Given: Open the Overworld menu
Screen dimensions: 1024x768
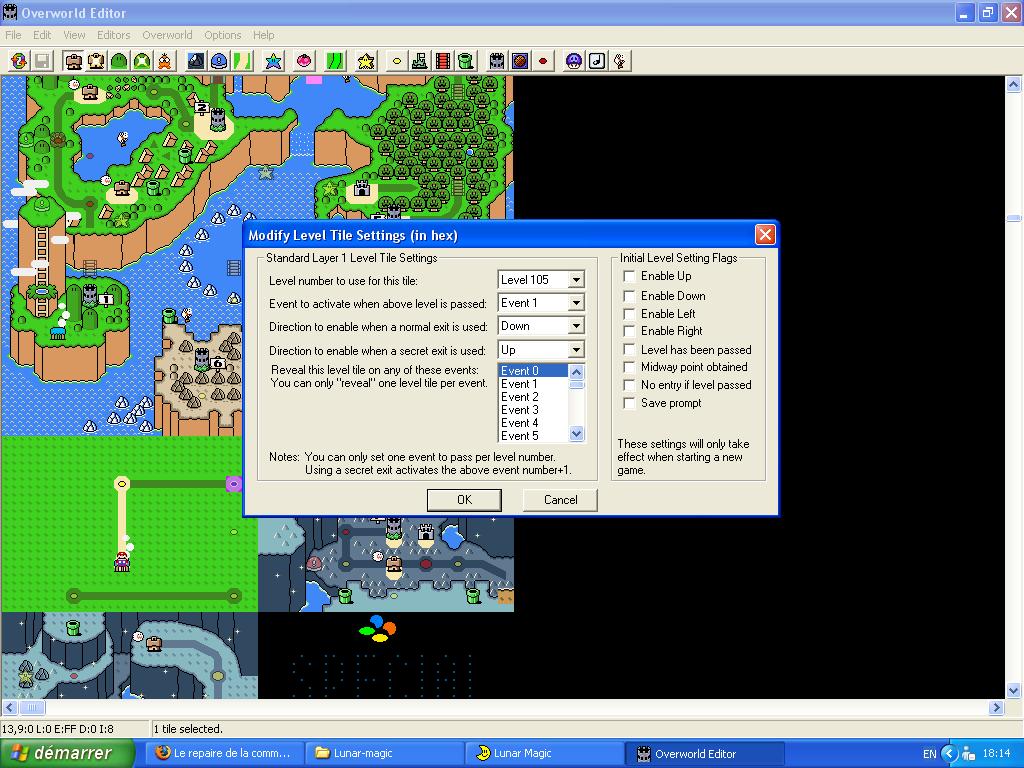Looking at the screenshot, I should tap(167, 35).
